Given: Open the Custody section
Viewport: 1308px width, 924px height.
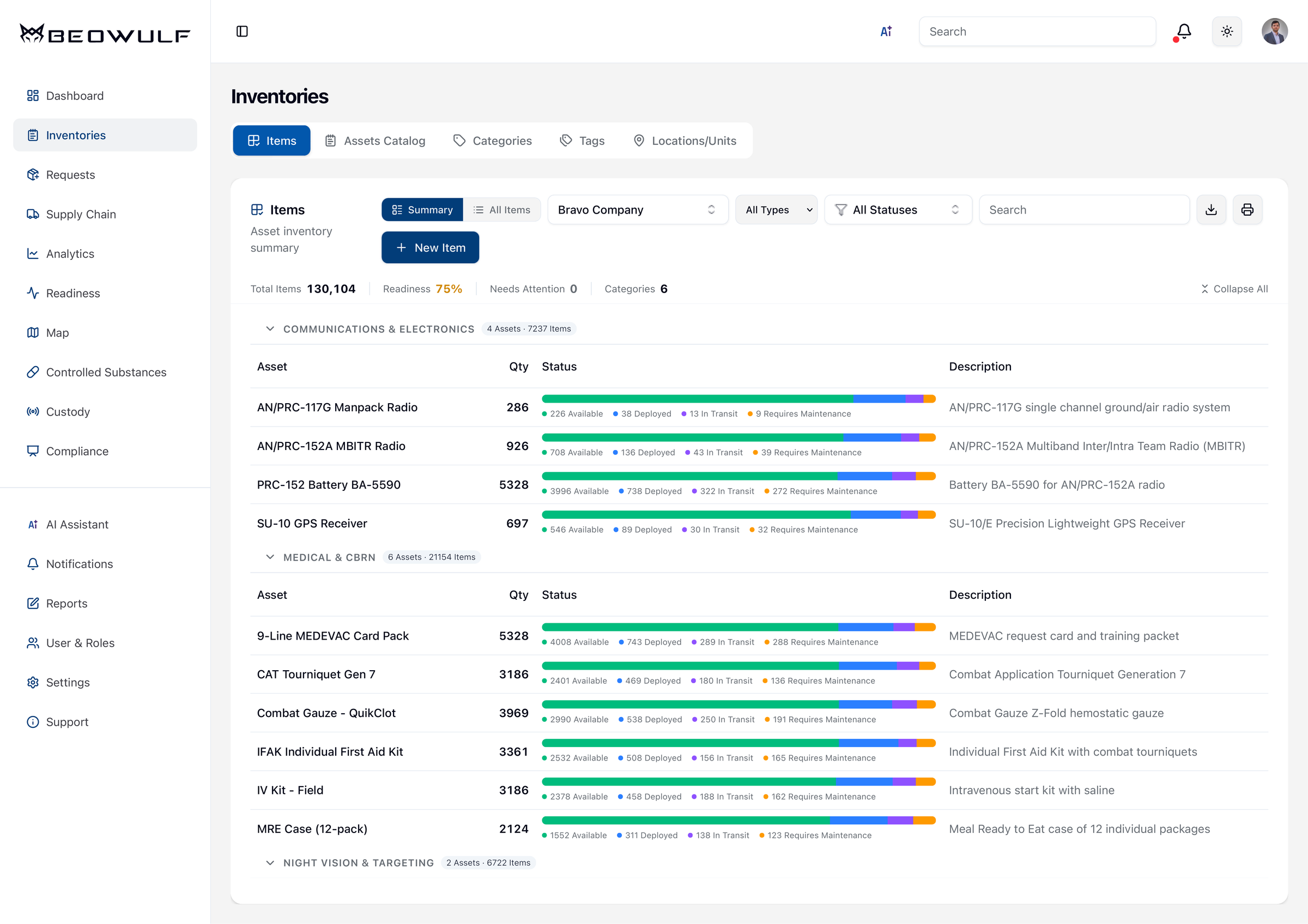Looking at the screenshot, I should 68,412.
